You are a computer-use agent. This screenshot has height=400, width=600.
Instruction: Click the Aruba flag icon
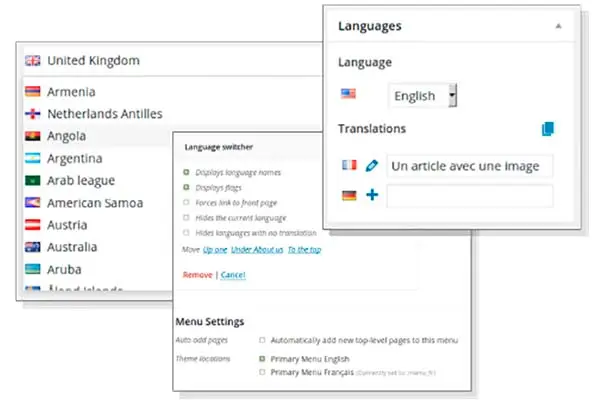tap(33, 269)
